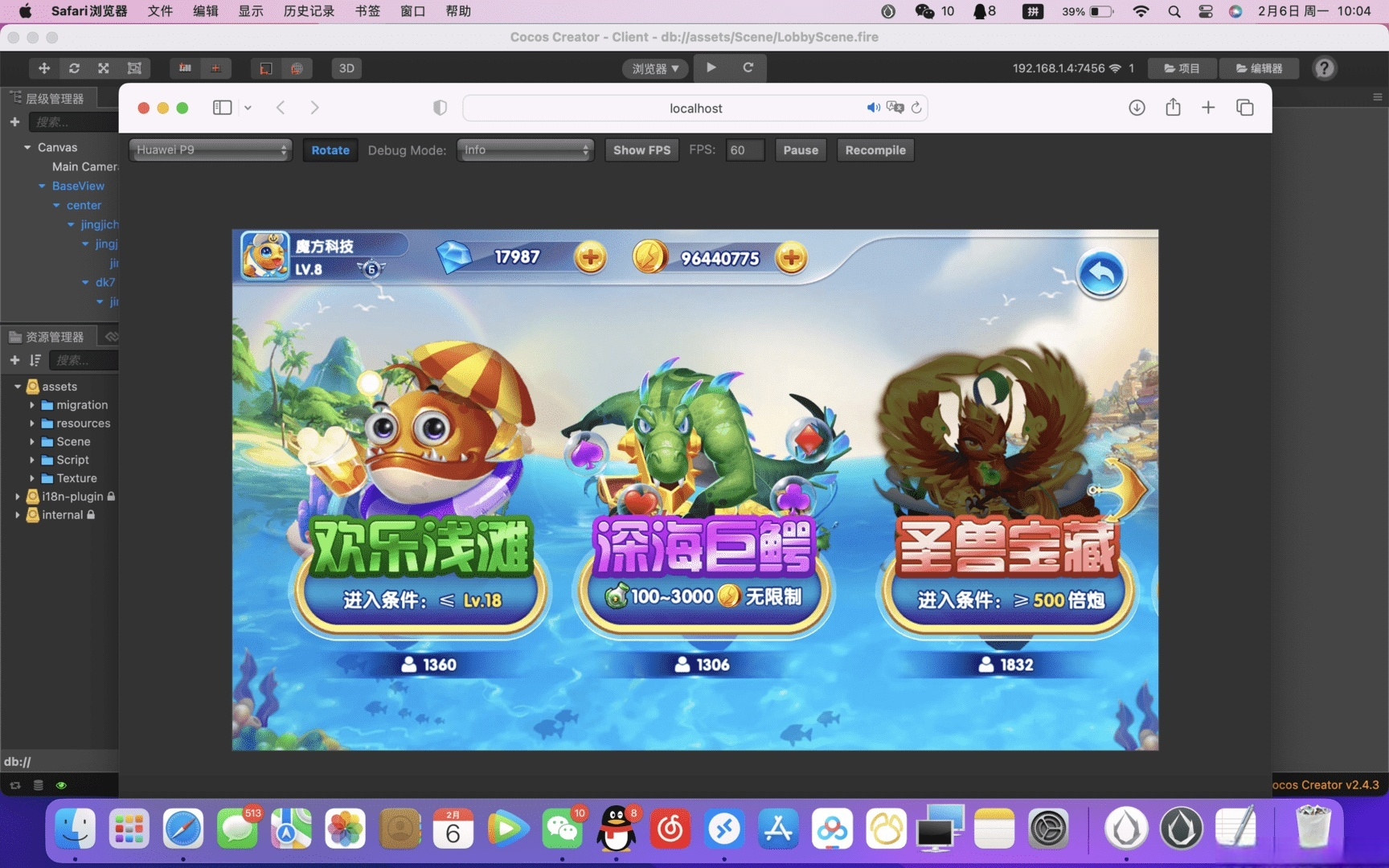Open the 历史记录 menu in the menu bar

(x=308, y=11)
